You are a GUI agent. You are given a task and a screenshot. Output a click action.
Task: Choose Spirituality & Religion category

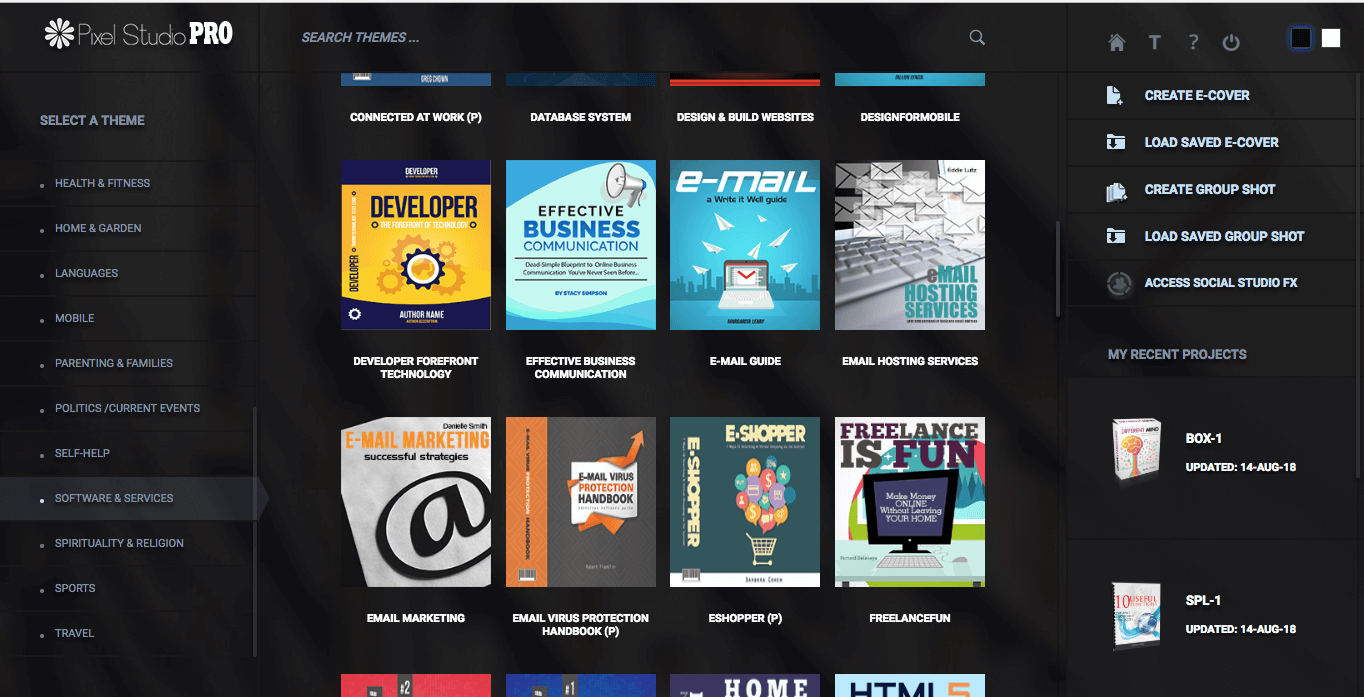coord(119,543)
